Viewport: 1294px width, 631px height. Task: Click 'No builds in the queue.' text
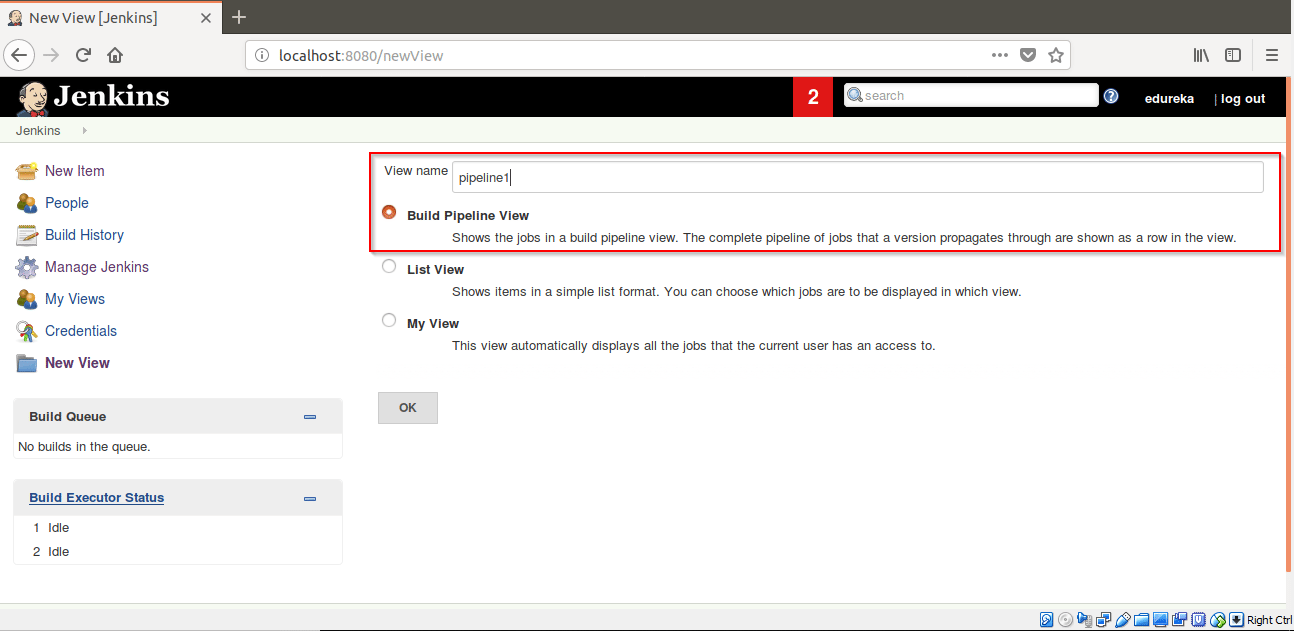click(85, 446)
